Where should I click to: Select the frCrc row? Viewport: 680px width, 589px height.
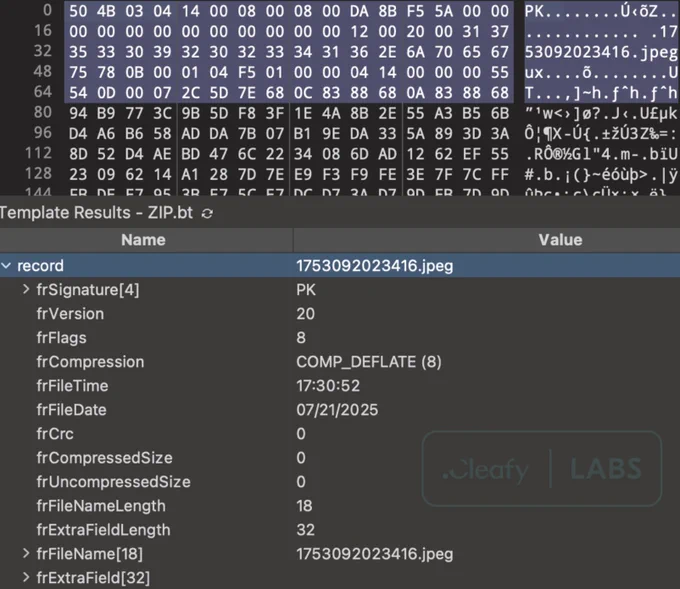click(340, 434)
